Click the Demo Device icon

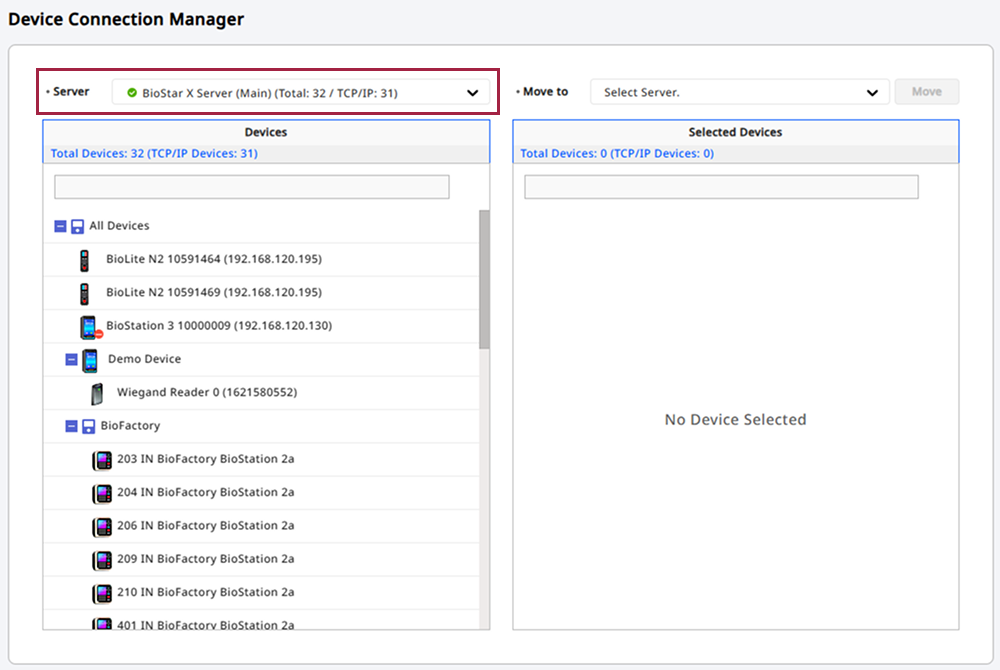point(90,360)
